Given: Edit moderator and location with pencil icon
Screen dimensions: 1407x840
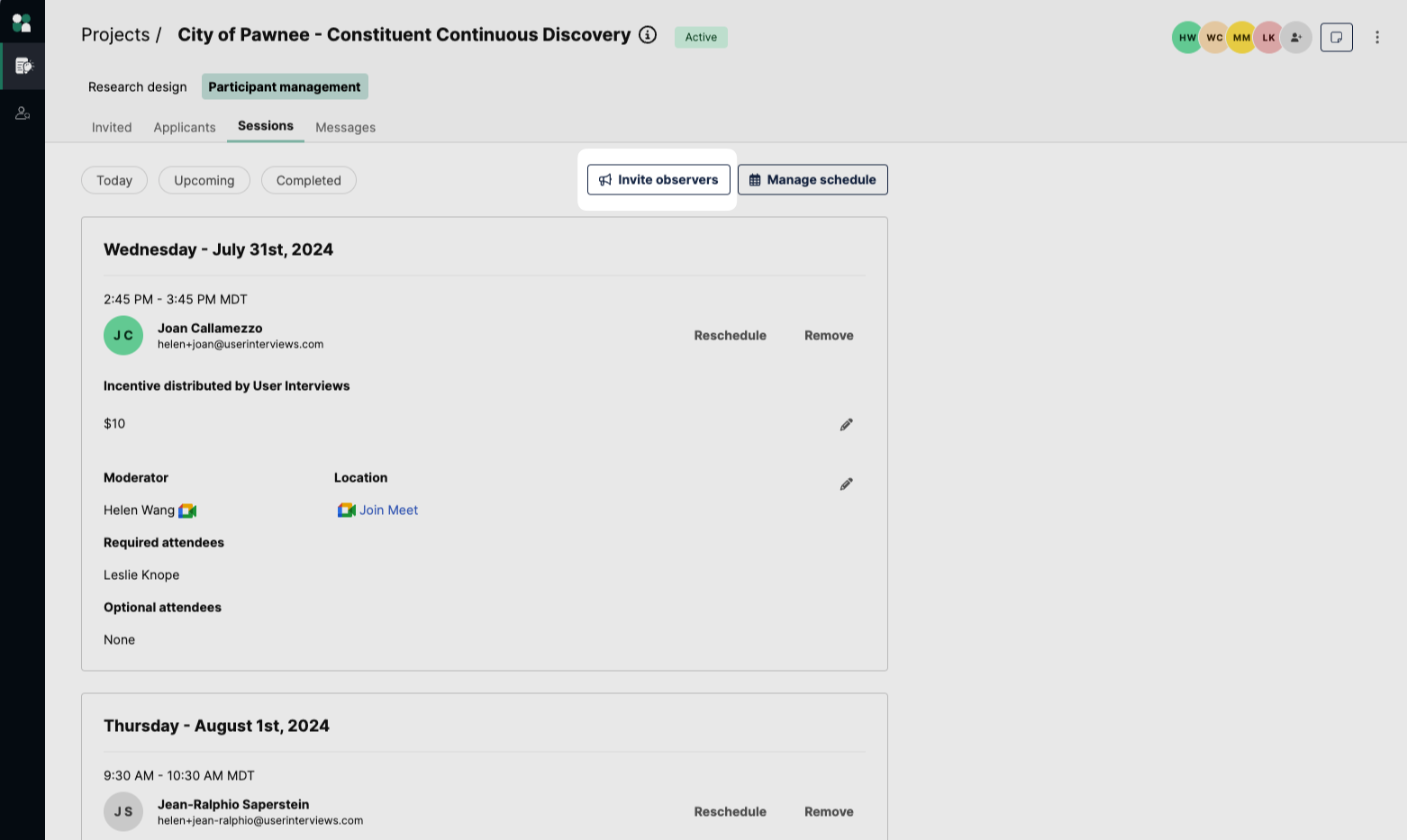Looking at the screenshot, I should [x=847, y=484].
